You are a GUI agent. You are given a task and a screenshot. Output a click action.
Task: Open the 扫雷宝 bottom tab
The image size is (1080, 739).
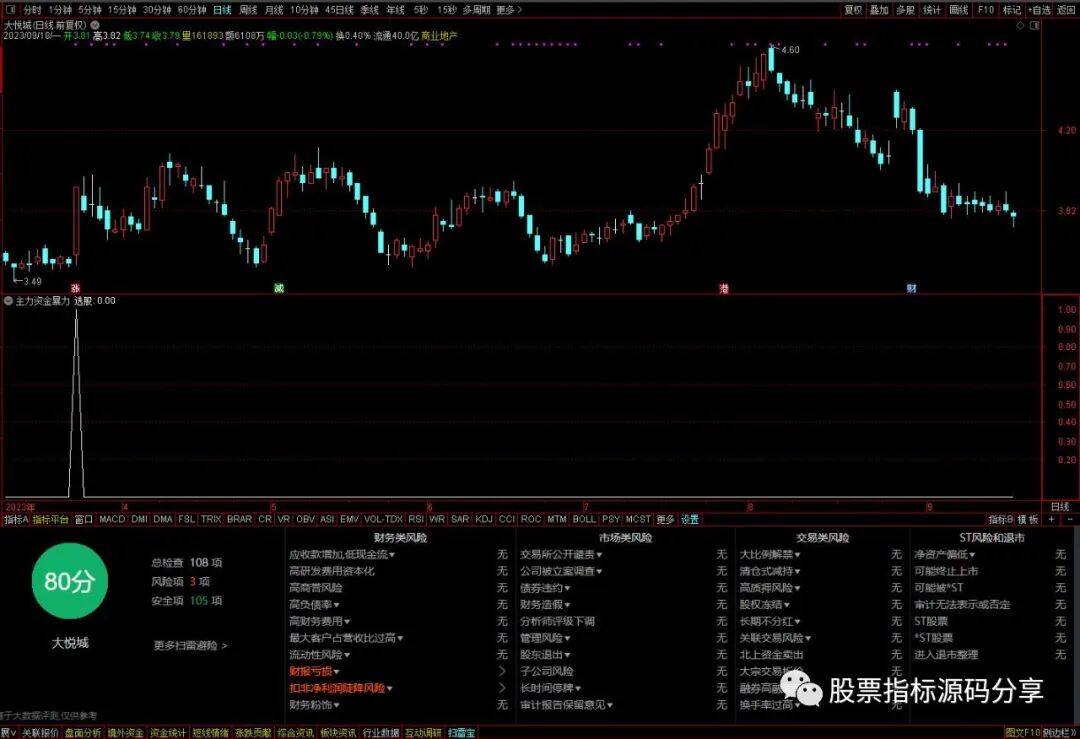tap(461, 733)
